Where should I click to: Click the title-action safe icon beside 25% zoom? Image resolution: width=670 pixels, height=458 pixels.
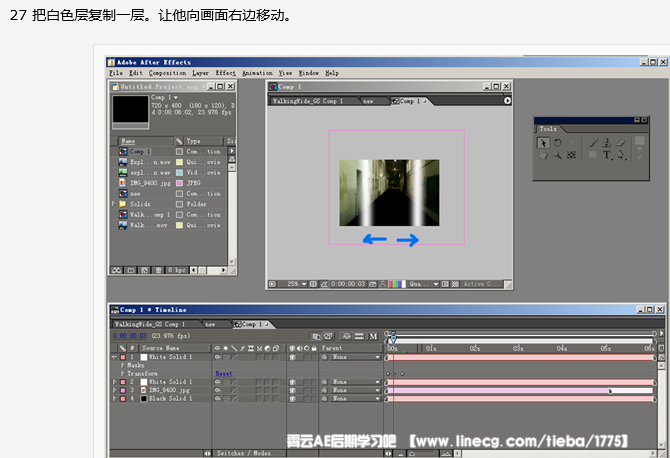(313, 284)
